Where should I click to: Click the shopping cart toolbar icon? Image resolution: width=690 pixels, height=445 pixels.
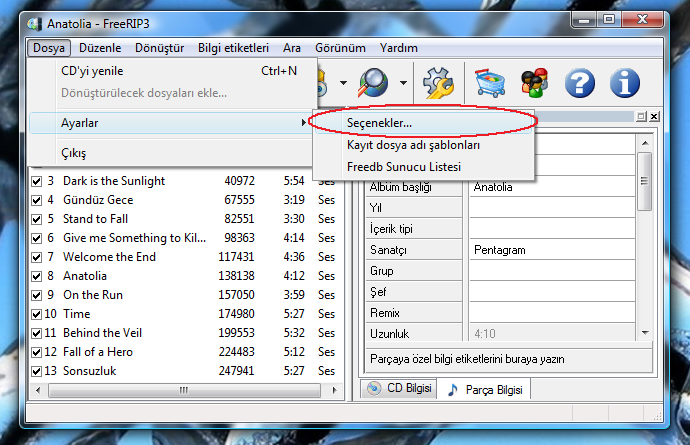click(489, 83)
